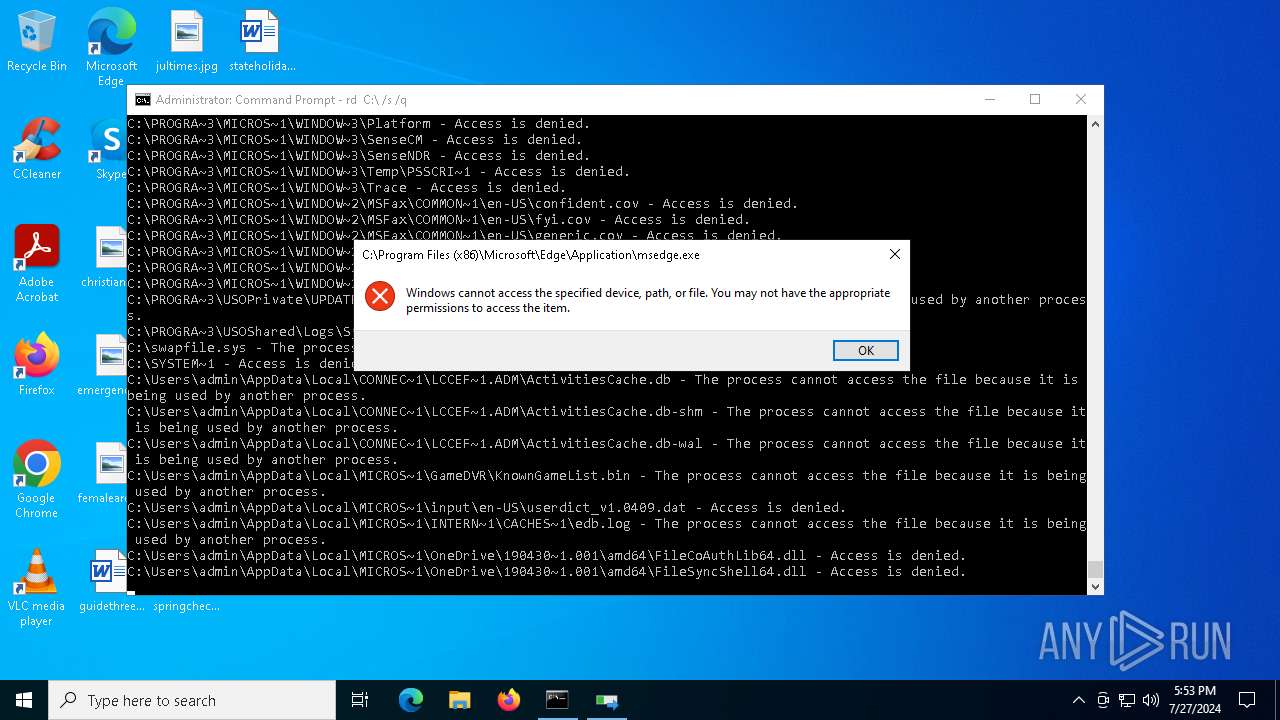Image resolution: width=1280 pixels, height=720 pixels.
Task: Launch Edge from the taskbar
Action: tap(411, 700)
